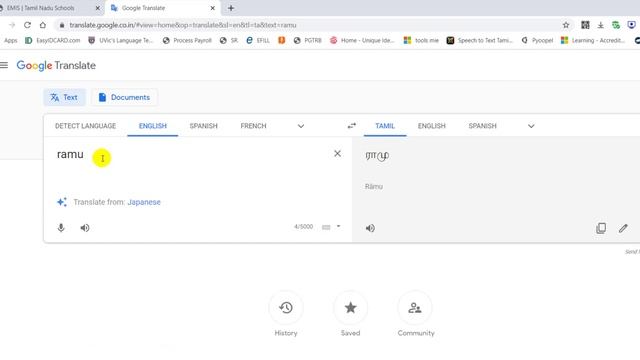Image resolution: width=640 pixels, height=360 pixels.
Task: Swap source and target languages
Action: click(351, 126)
